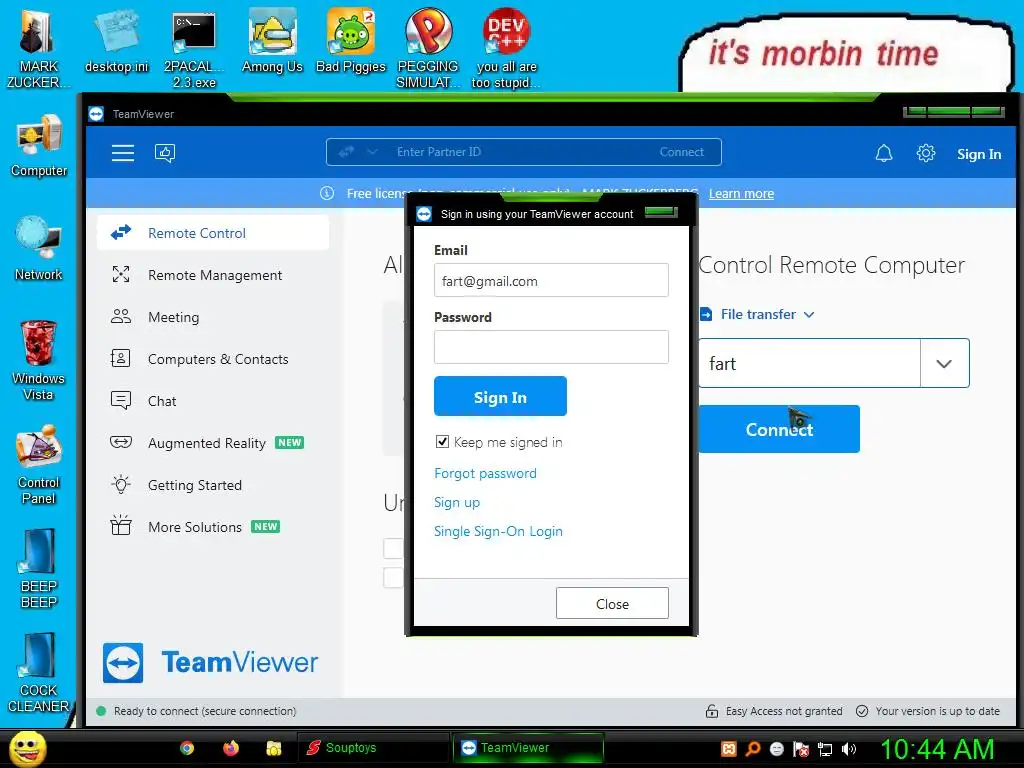
Task: Open the Chat section
Action: click(213, 401)
